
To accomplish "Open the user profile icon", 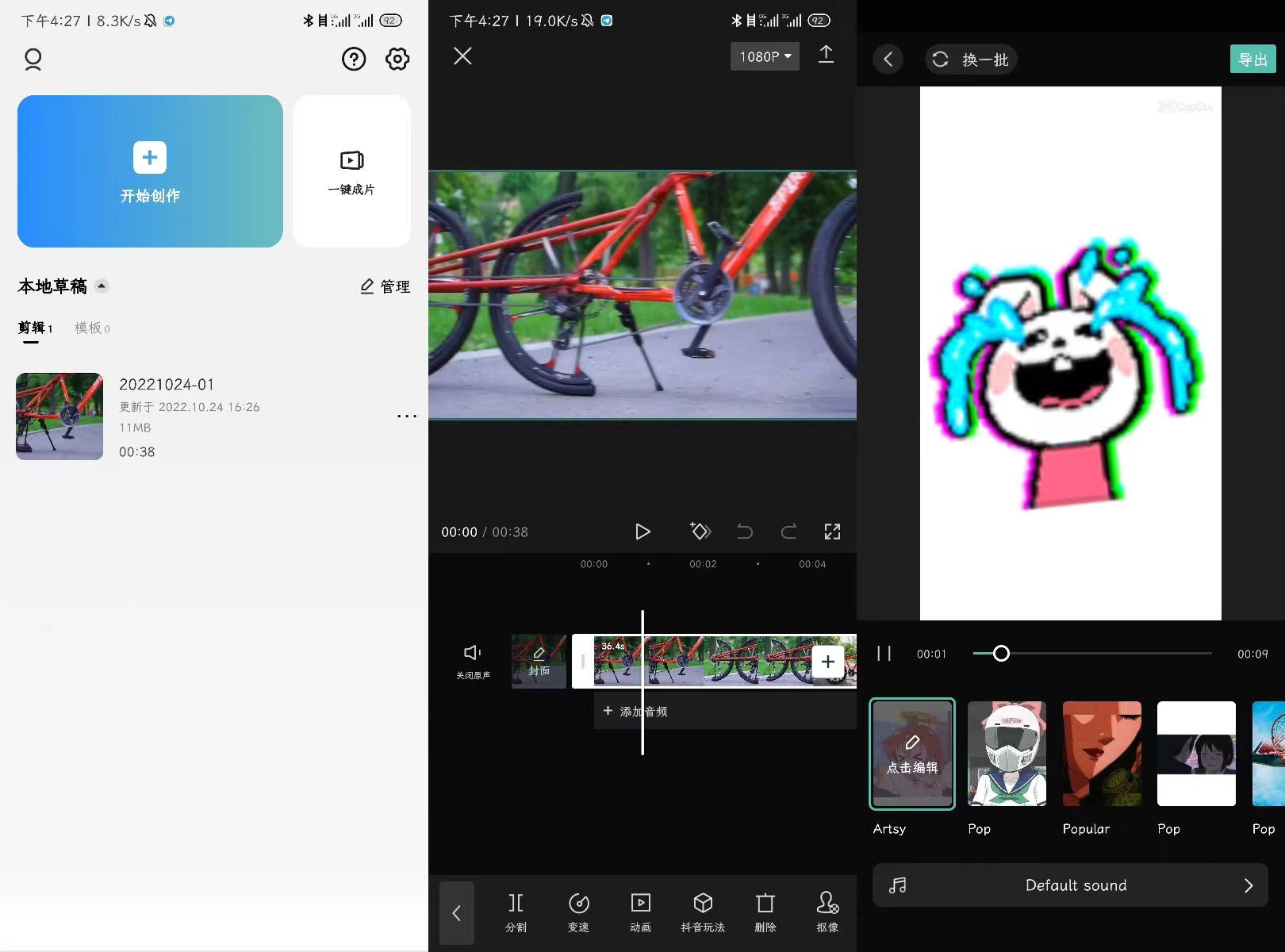I will click(x=33, y=59).
